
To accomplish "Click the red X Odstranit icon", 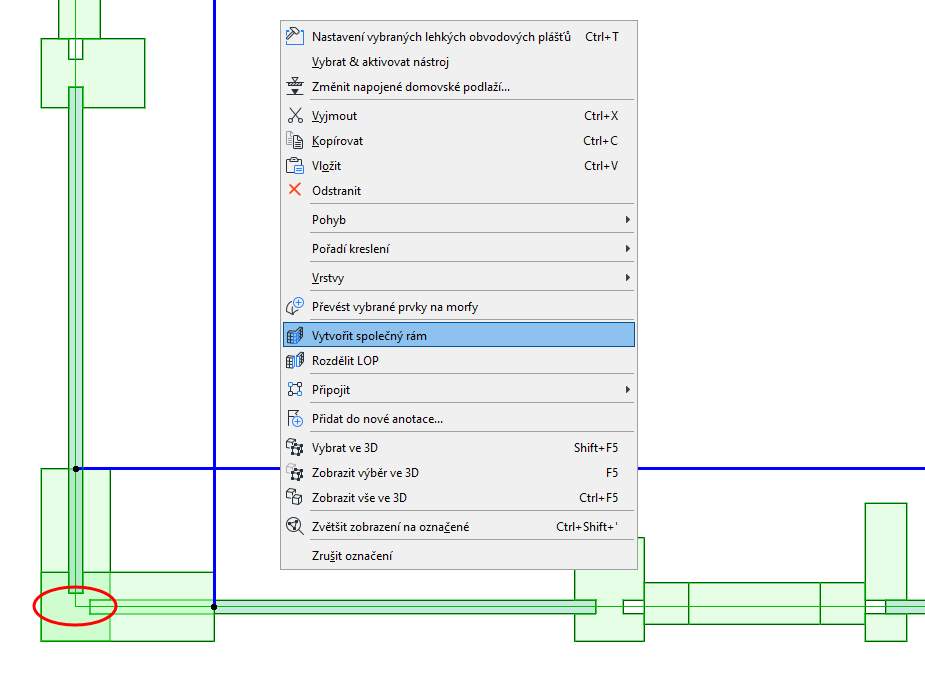I will click(294, 190).
